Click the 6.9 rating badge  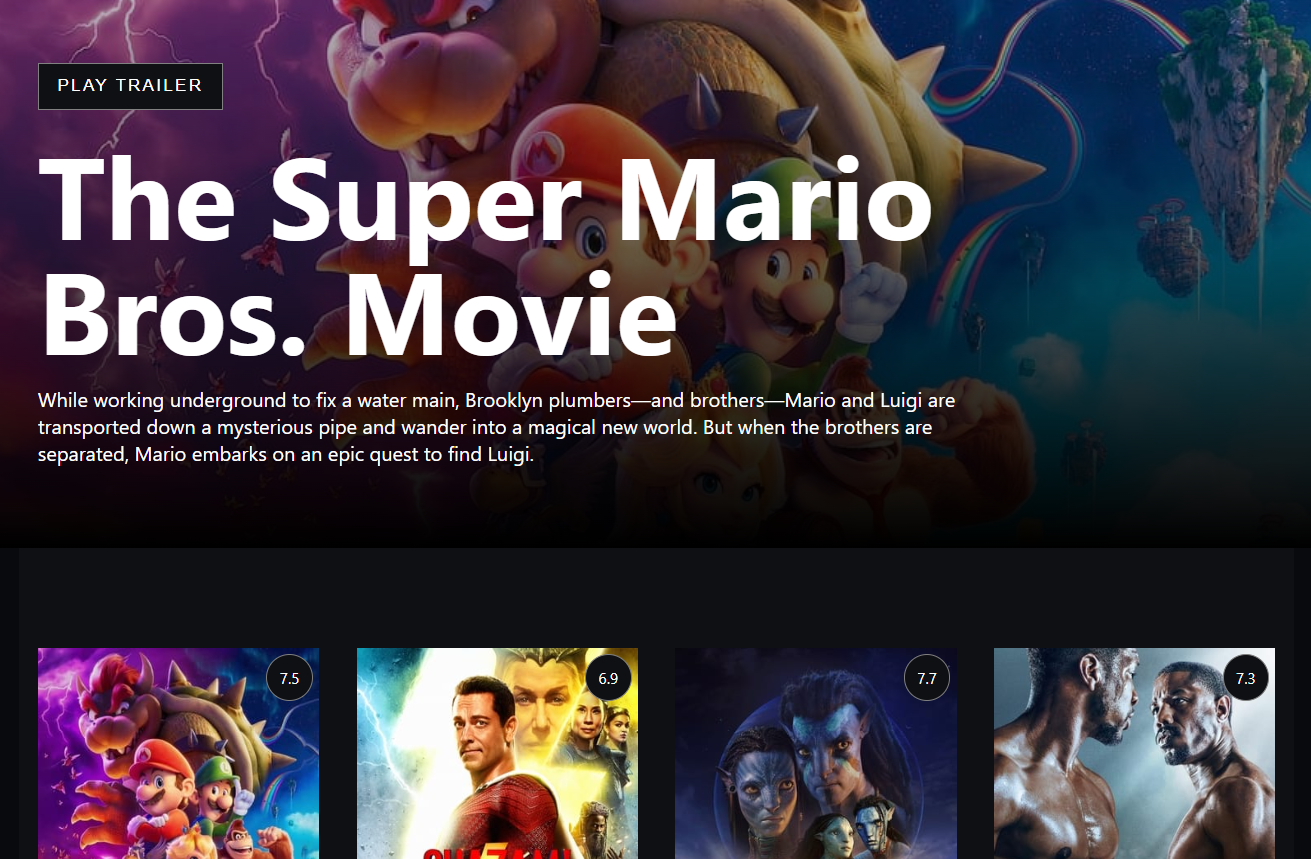click(x=608, y=678)
